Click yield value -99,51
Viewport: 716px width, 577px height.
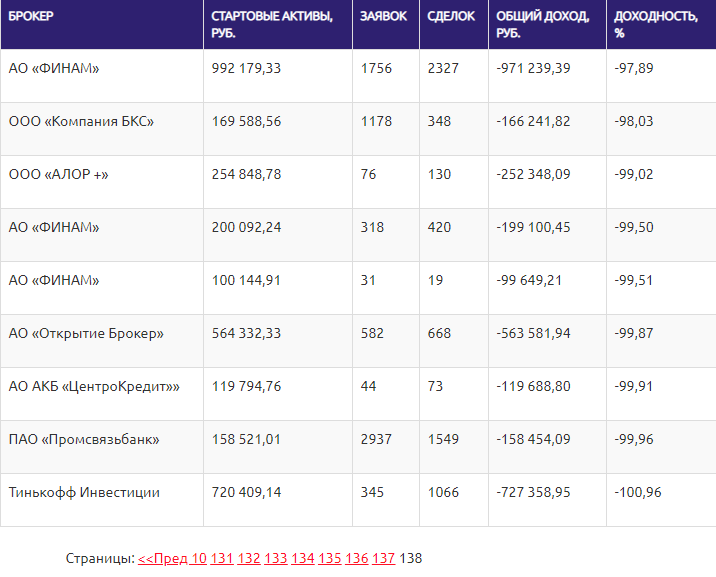634,280
